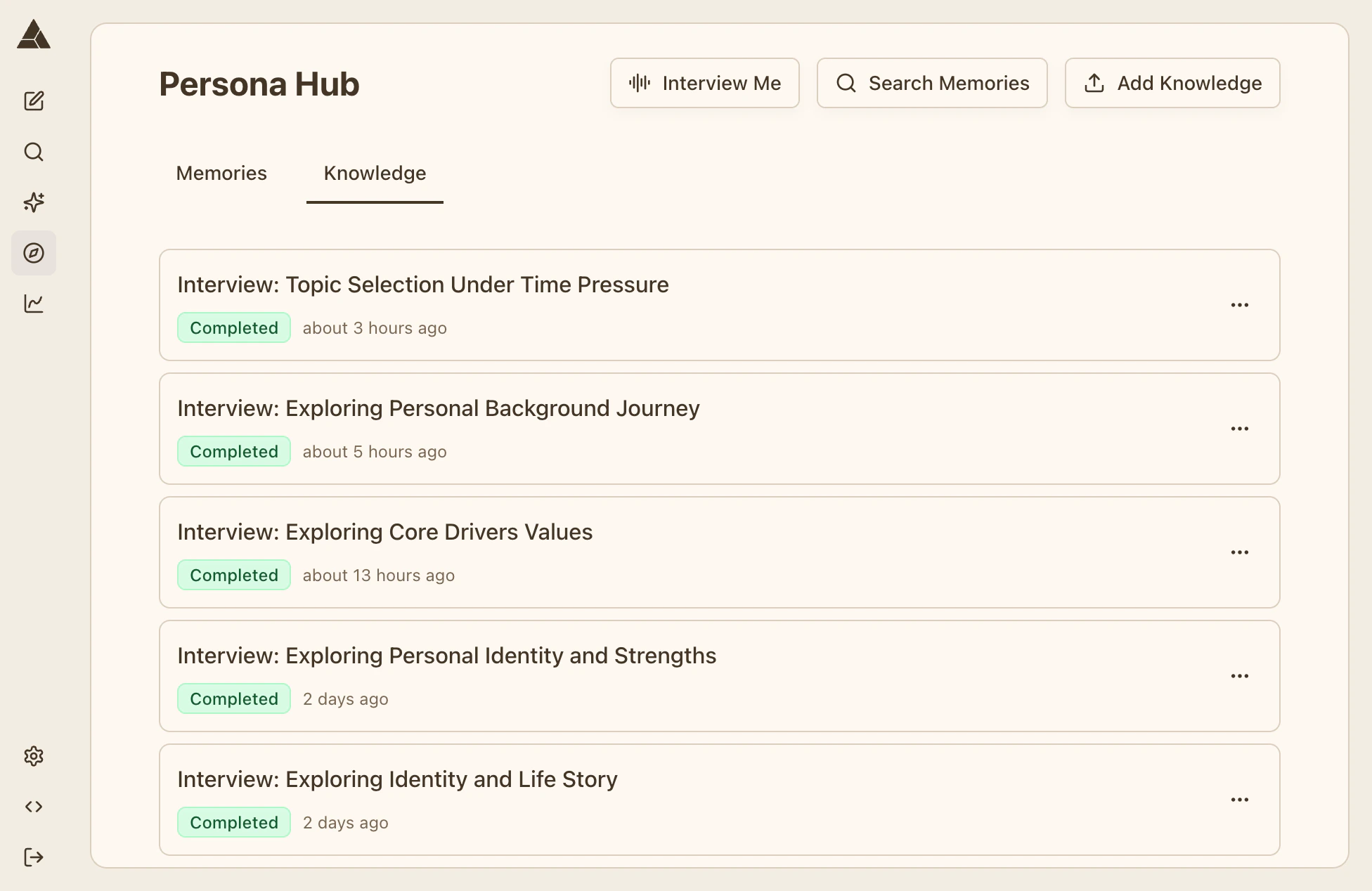Screen dimensions: 1372x891
Task: Open more menu for Identity and Strengths
Action: pos(1239,676)
